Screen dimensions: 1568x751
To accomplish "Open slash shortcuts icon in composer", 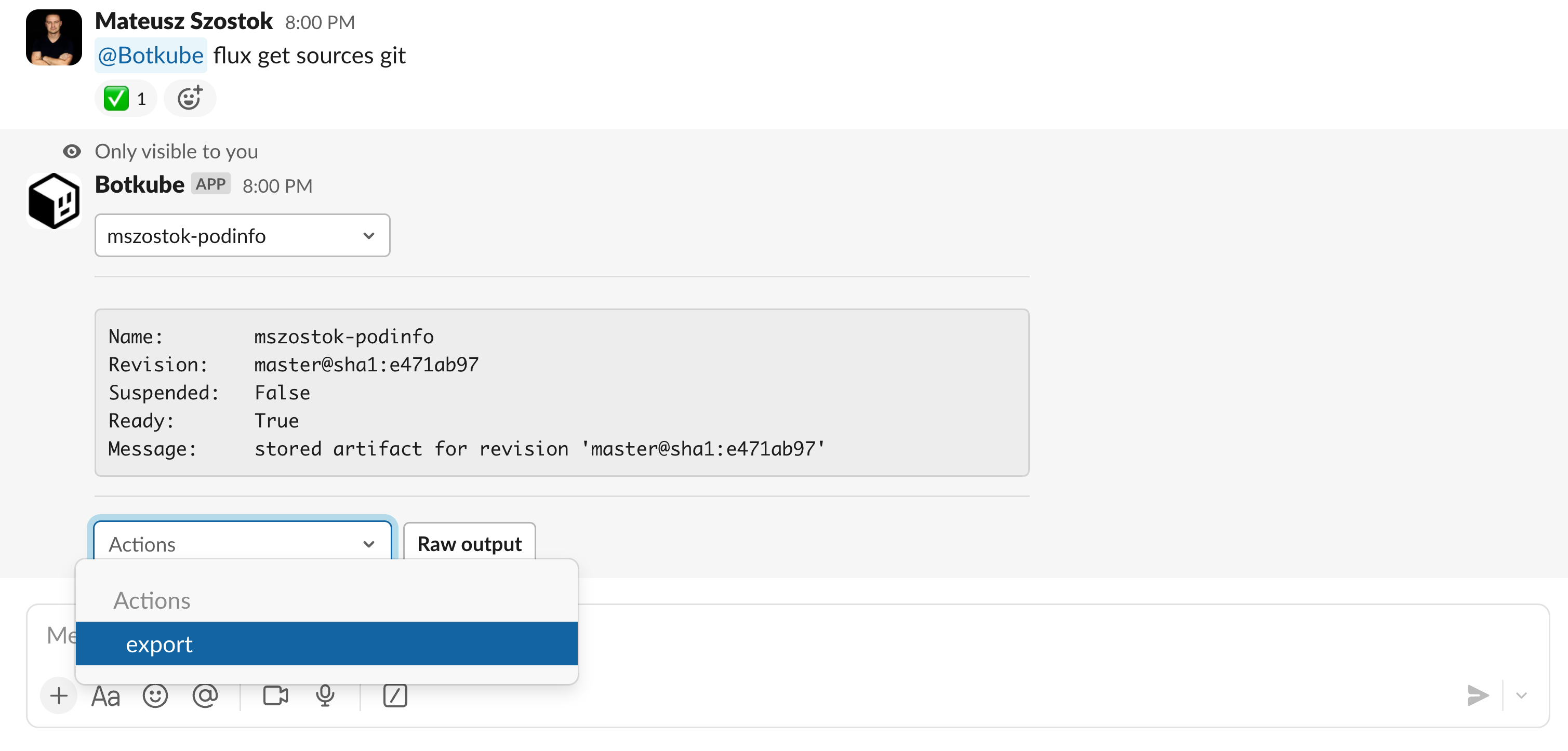I will pos(395,695).
